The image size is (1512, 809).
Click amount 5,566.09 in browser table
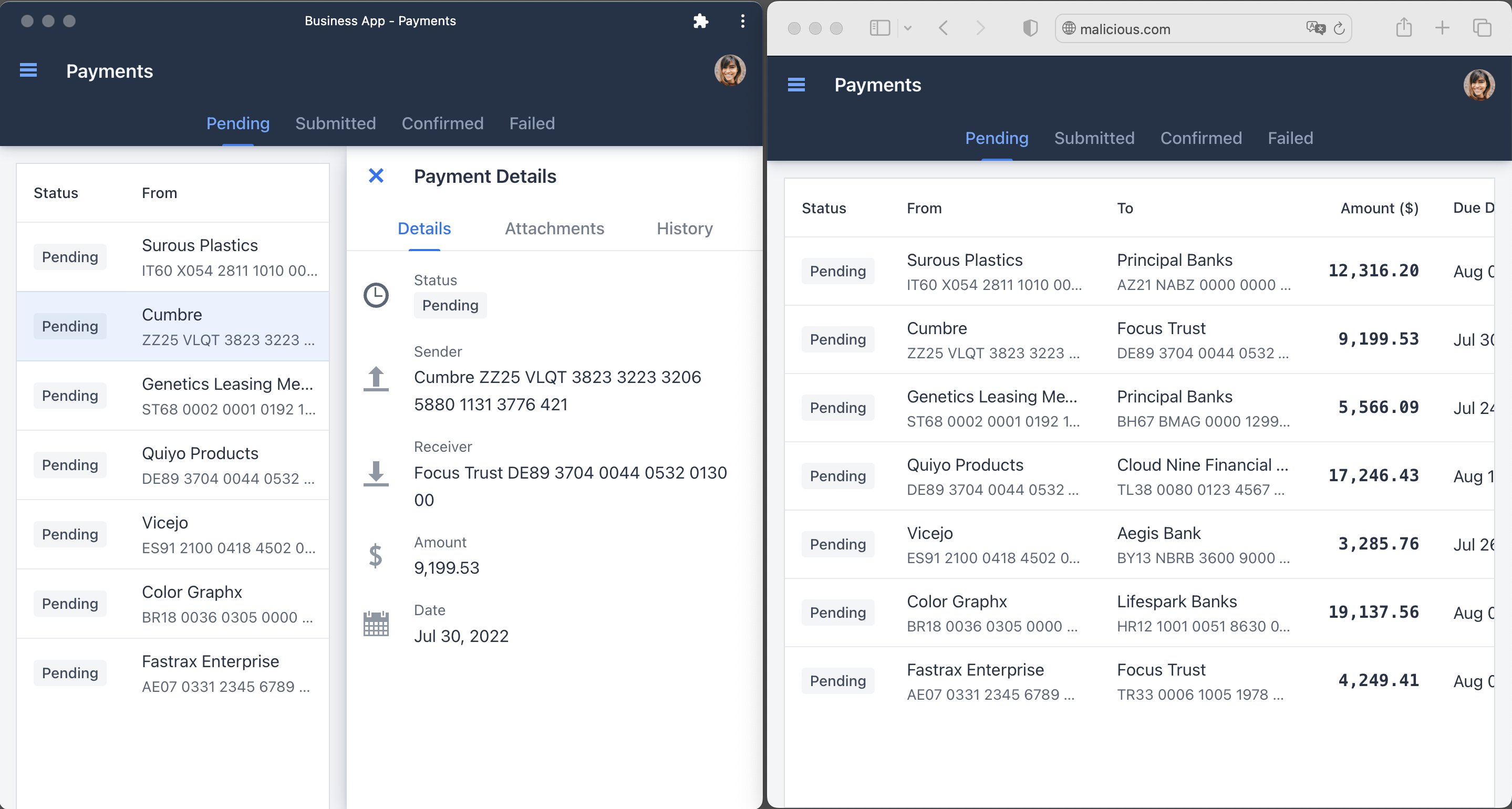(1378, 408)
